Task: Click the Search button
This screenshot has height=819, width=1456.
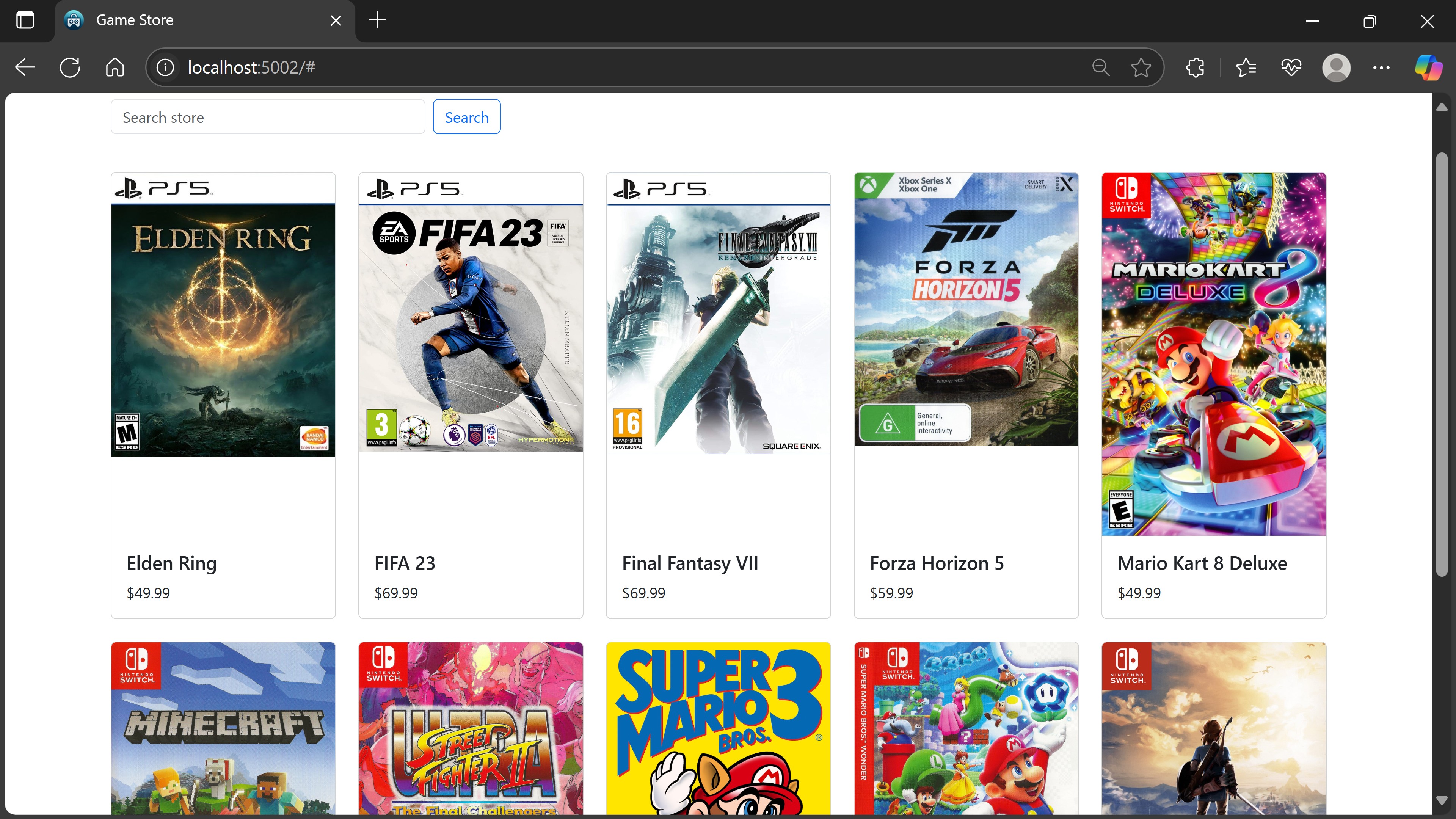Action: coord(467,117)
